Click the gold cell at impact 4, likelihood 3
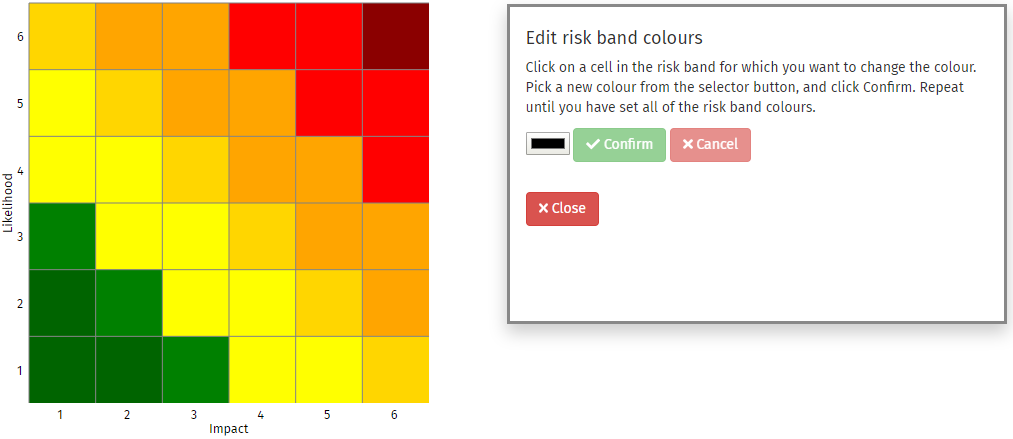 pos(262,236)
